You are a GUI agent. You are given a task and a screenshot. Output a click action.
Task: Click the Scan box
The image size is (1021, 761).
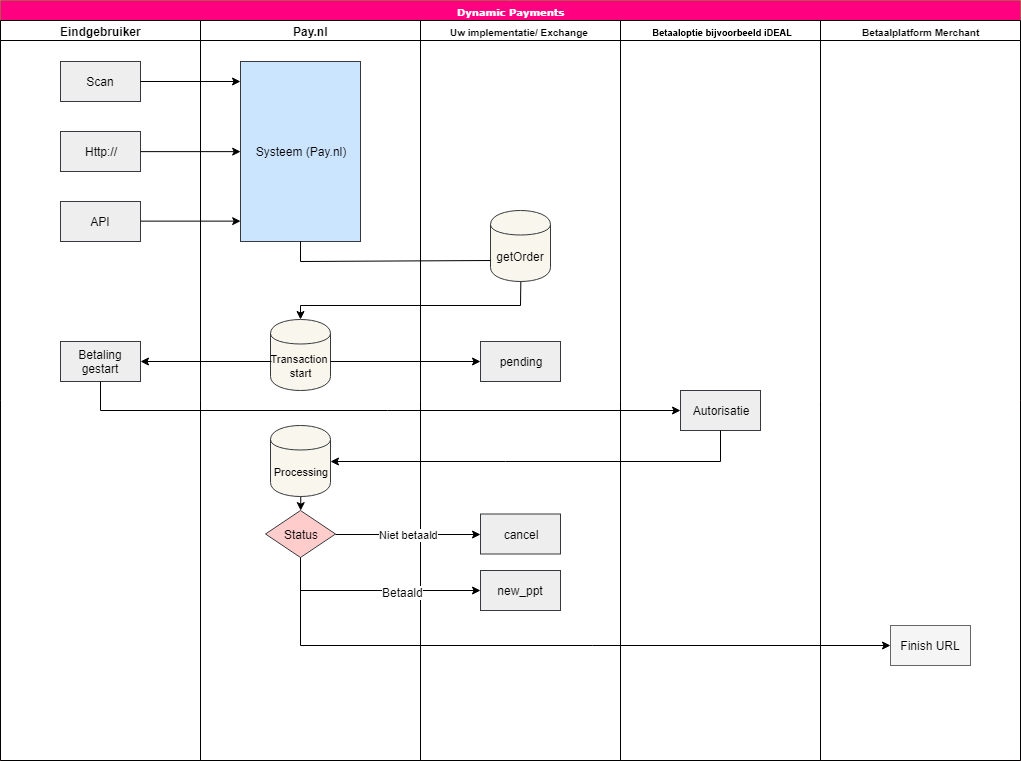(x=100, y=82)
